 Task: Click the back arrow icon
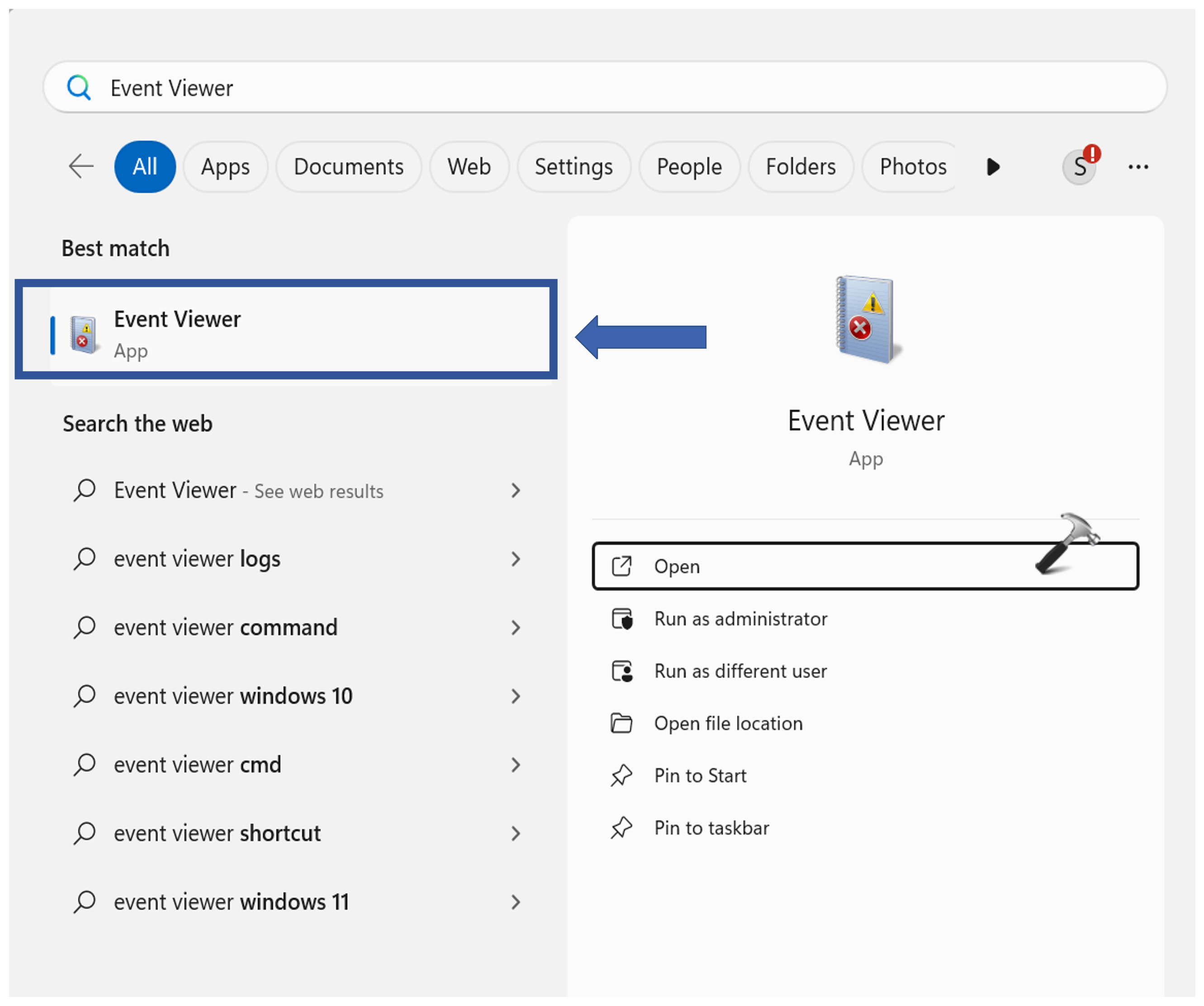click(x=81, y=167)
